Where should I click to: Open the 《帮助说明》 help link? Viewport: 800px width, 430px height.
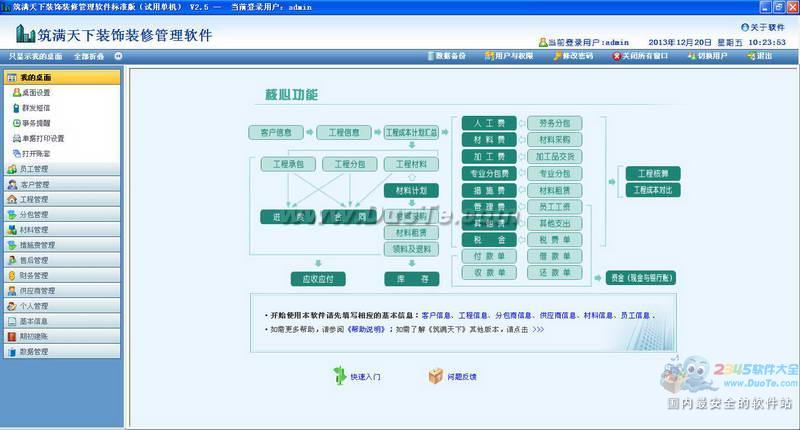(x=366, y=330)
